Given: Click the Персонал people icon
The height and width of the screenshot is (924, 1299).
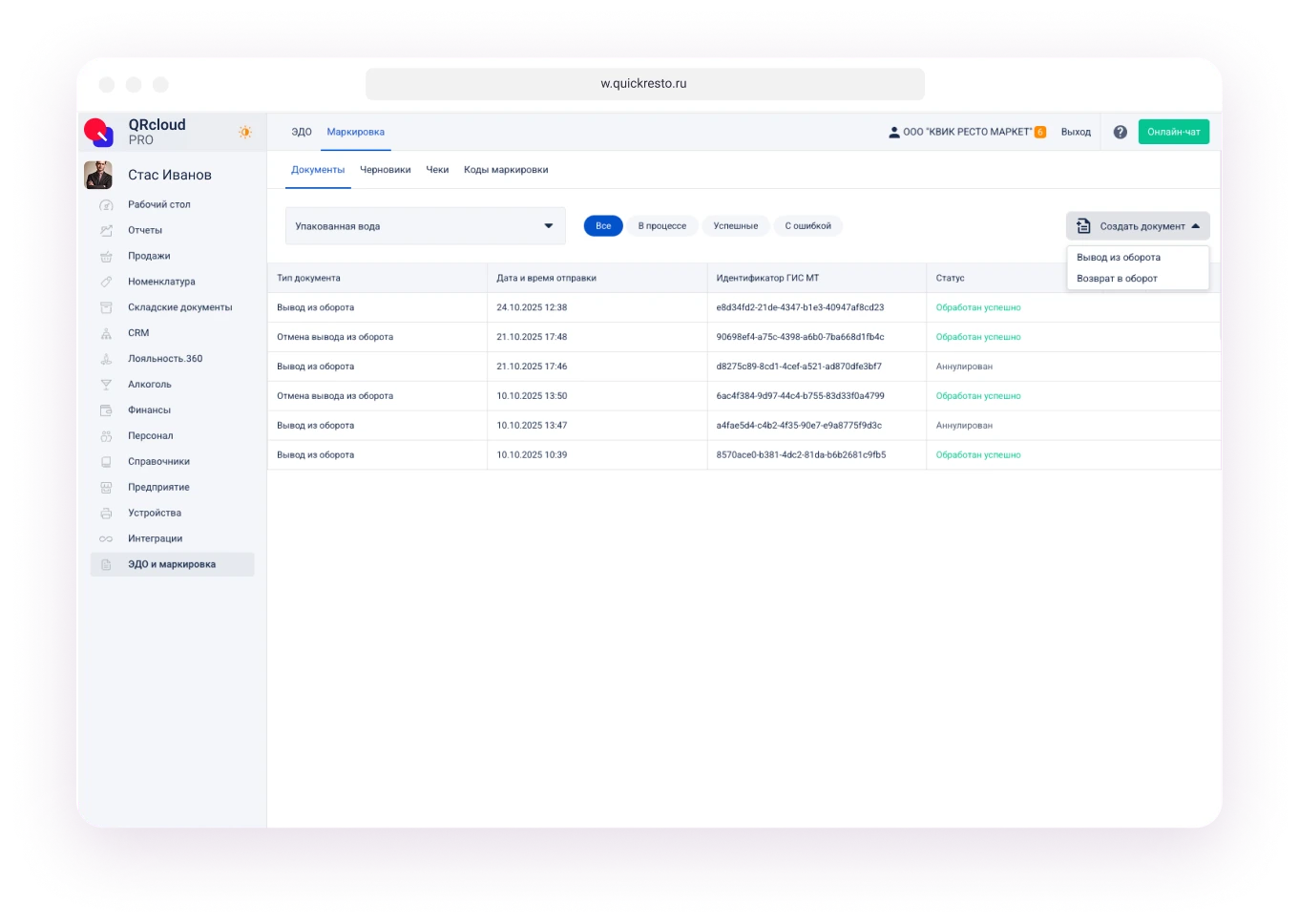Looking at the screenshot, I should pos(107,436).
